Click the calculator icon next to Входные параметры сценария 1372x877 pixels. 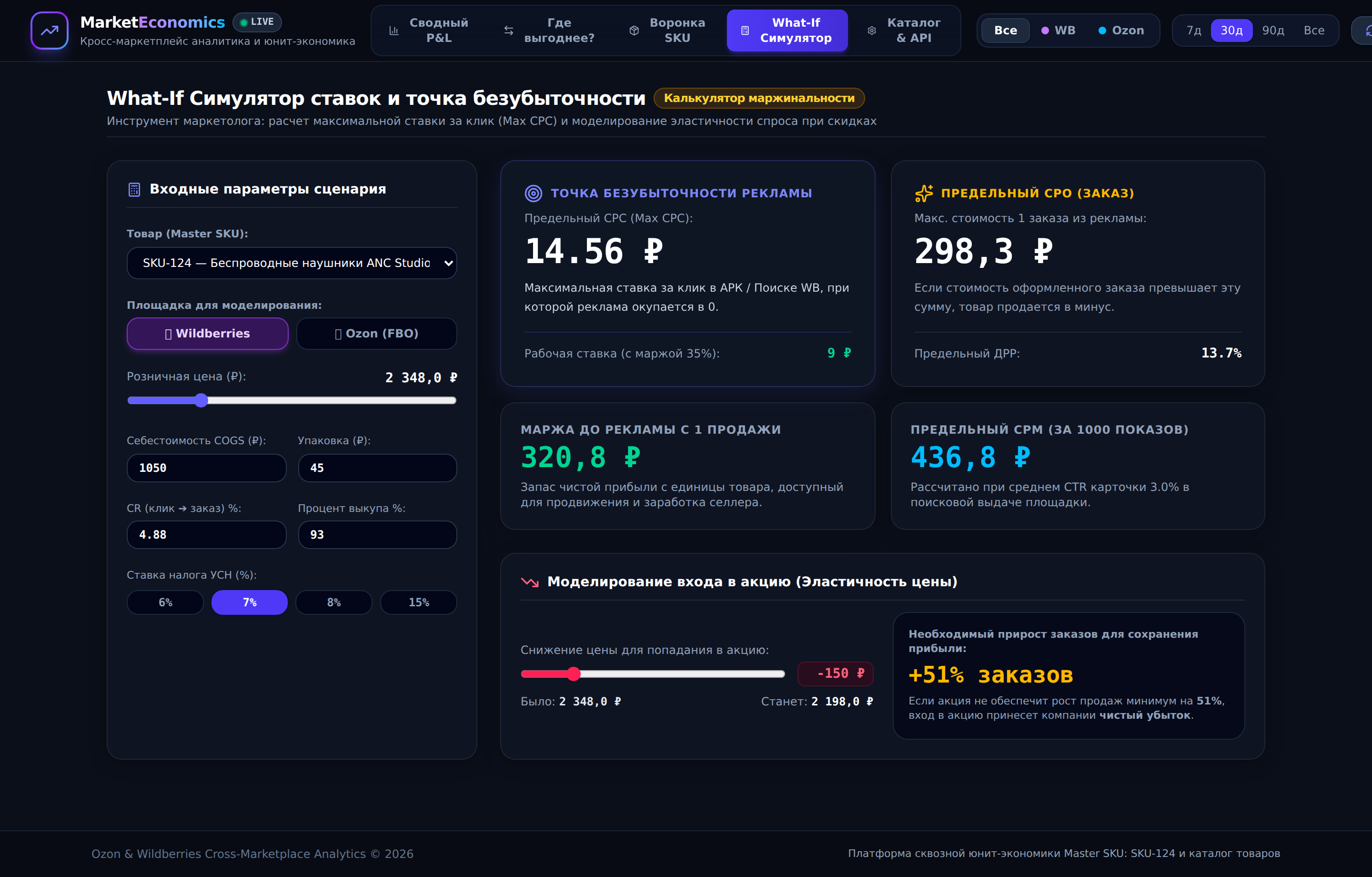coord(134,189)
